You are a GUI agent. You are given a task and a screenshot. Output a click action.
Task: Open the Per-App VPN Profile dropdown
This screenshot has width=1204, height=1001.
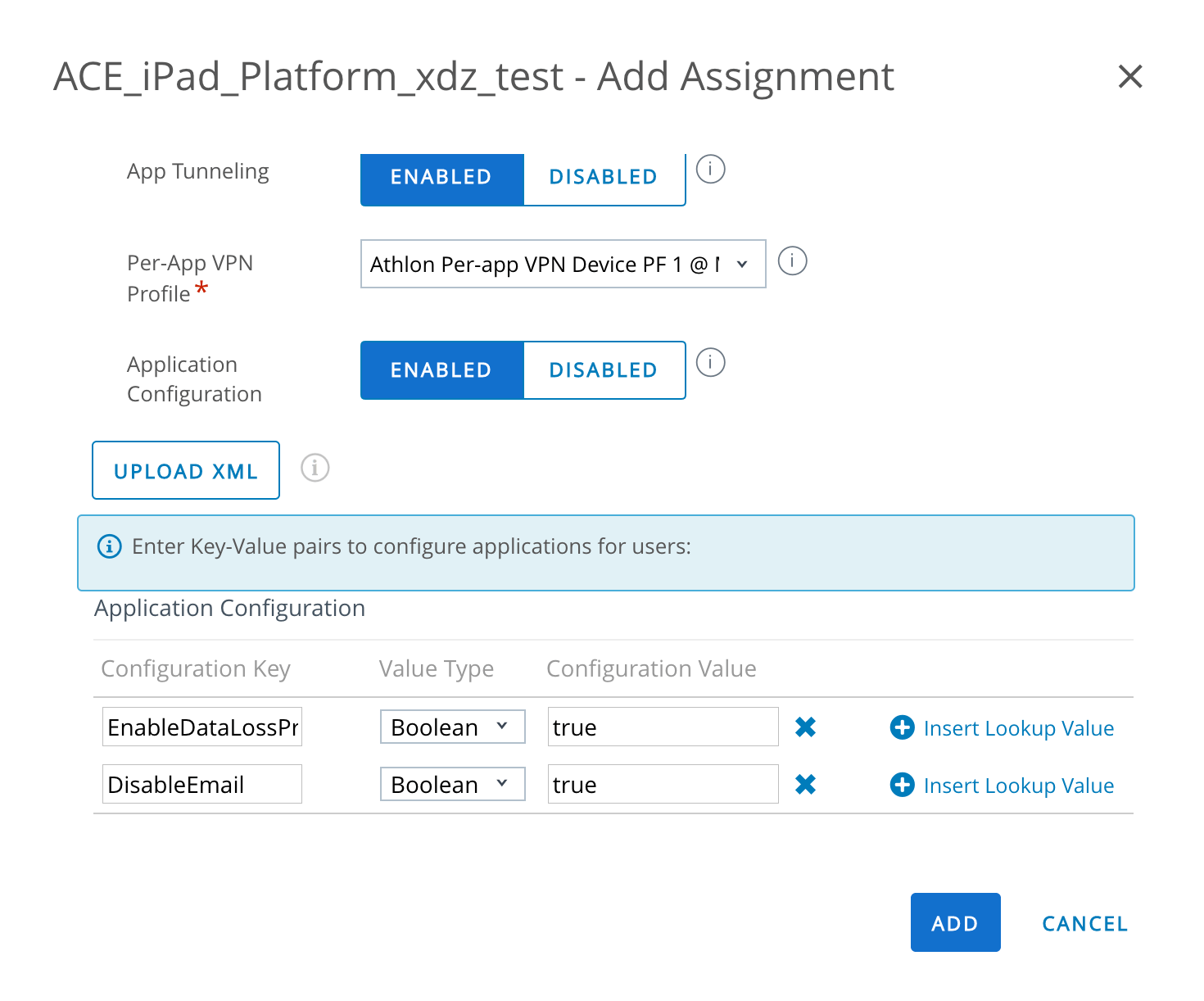563,264
